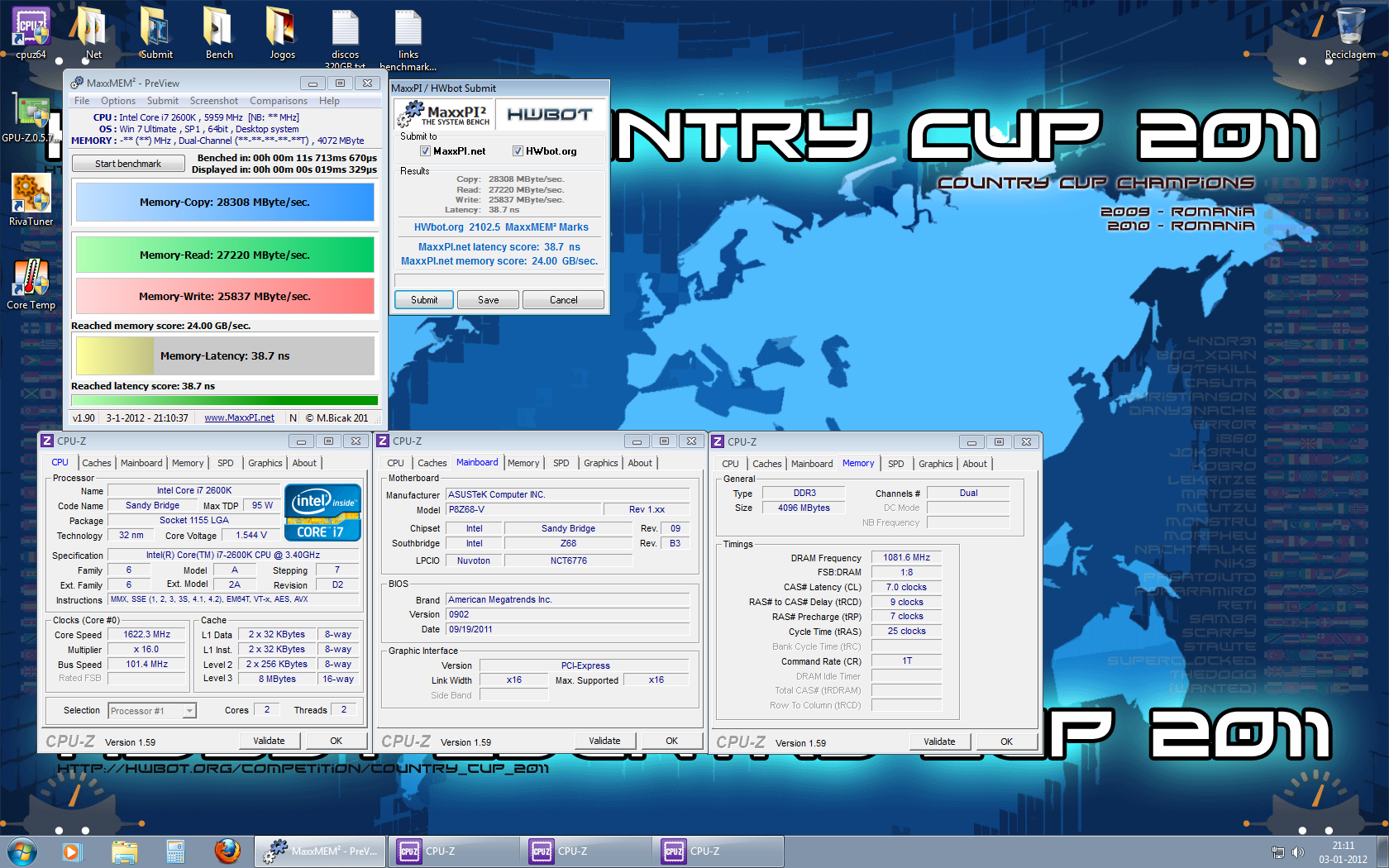Click the empty comment field above Submit
Viewport: 1389px width, 868px height.
coord(499,280)
